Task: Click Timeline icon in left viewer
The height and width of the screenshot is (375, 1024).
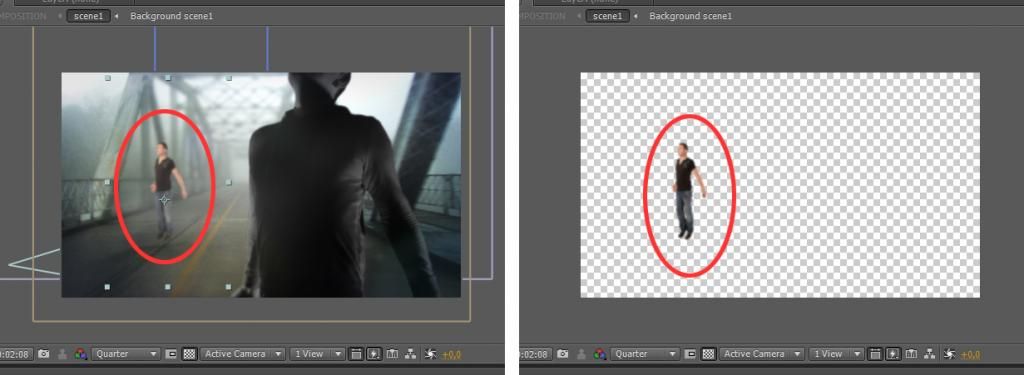Action: tap(392, 354)
